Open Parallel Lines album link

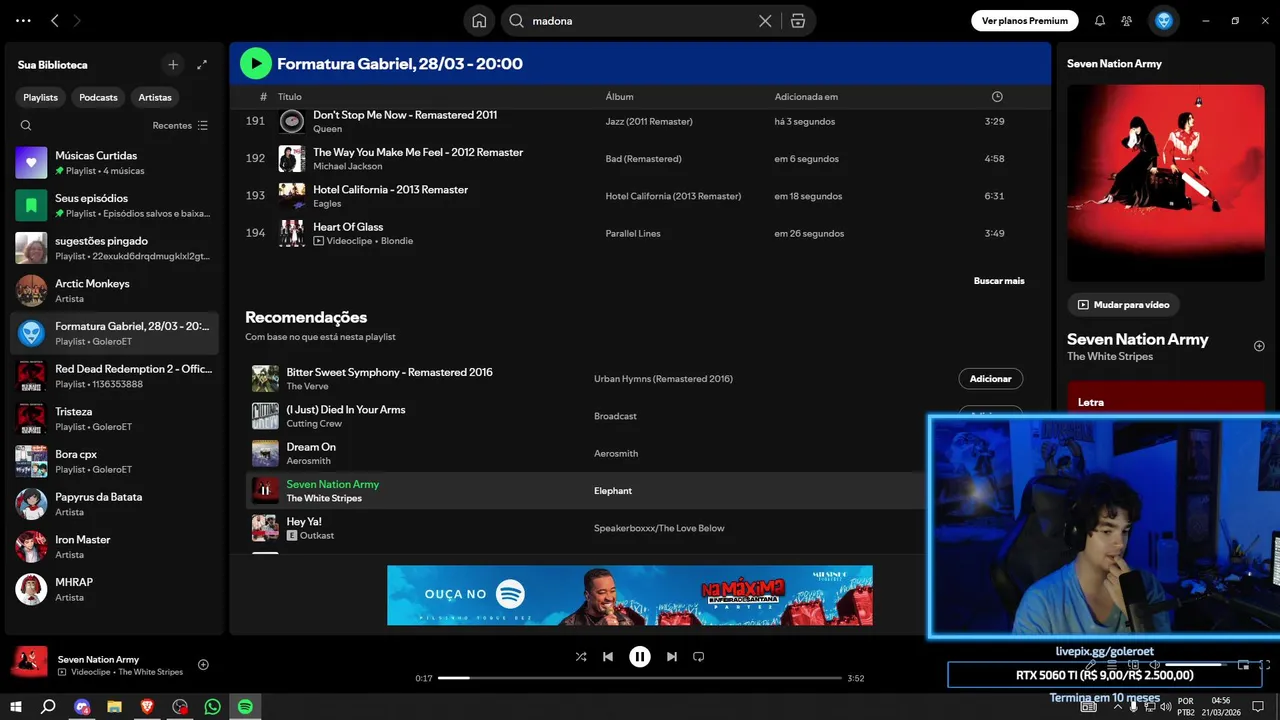(x=633, y=233)
